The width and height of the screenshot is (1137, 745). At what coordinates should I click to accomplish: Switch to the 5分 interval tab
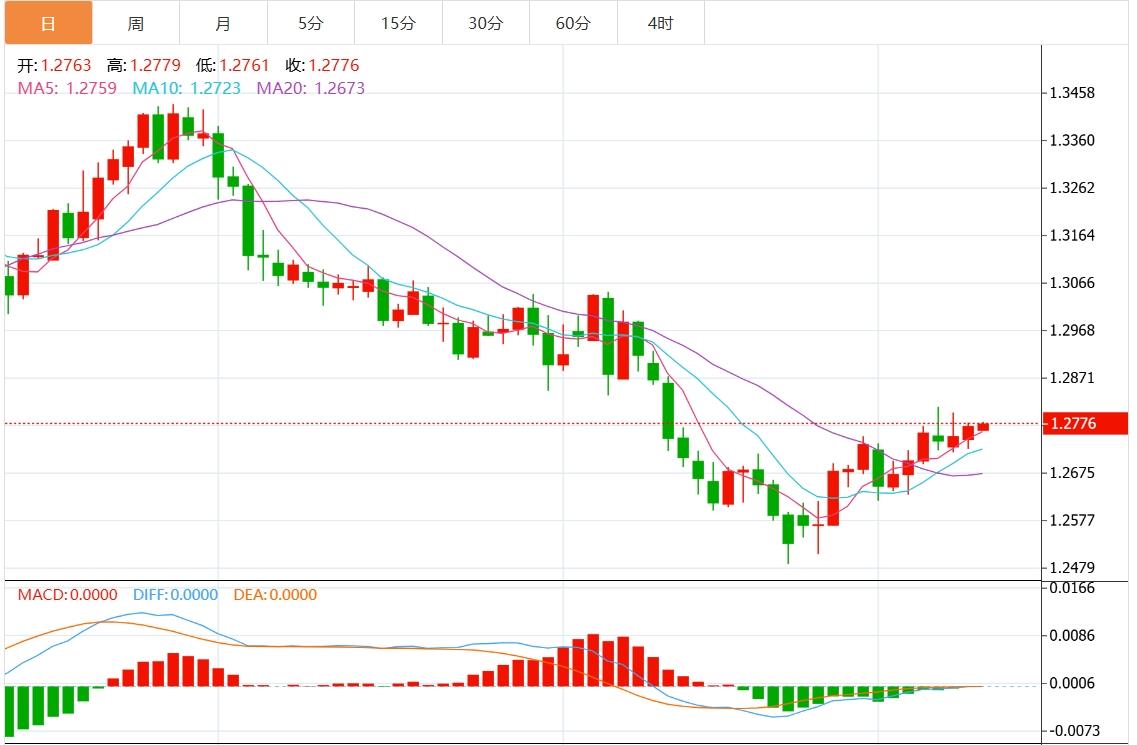(311, 23)
